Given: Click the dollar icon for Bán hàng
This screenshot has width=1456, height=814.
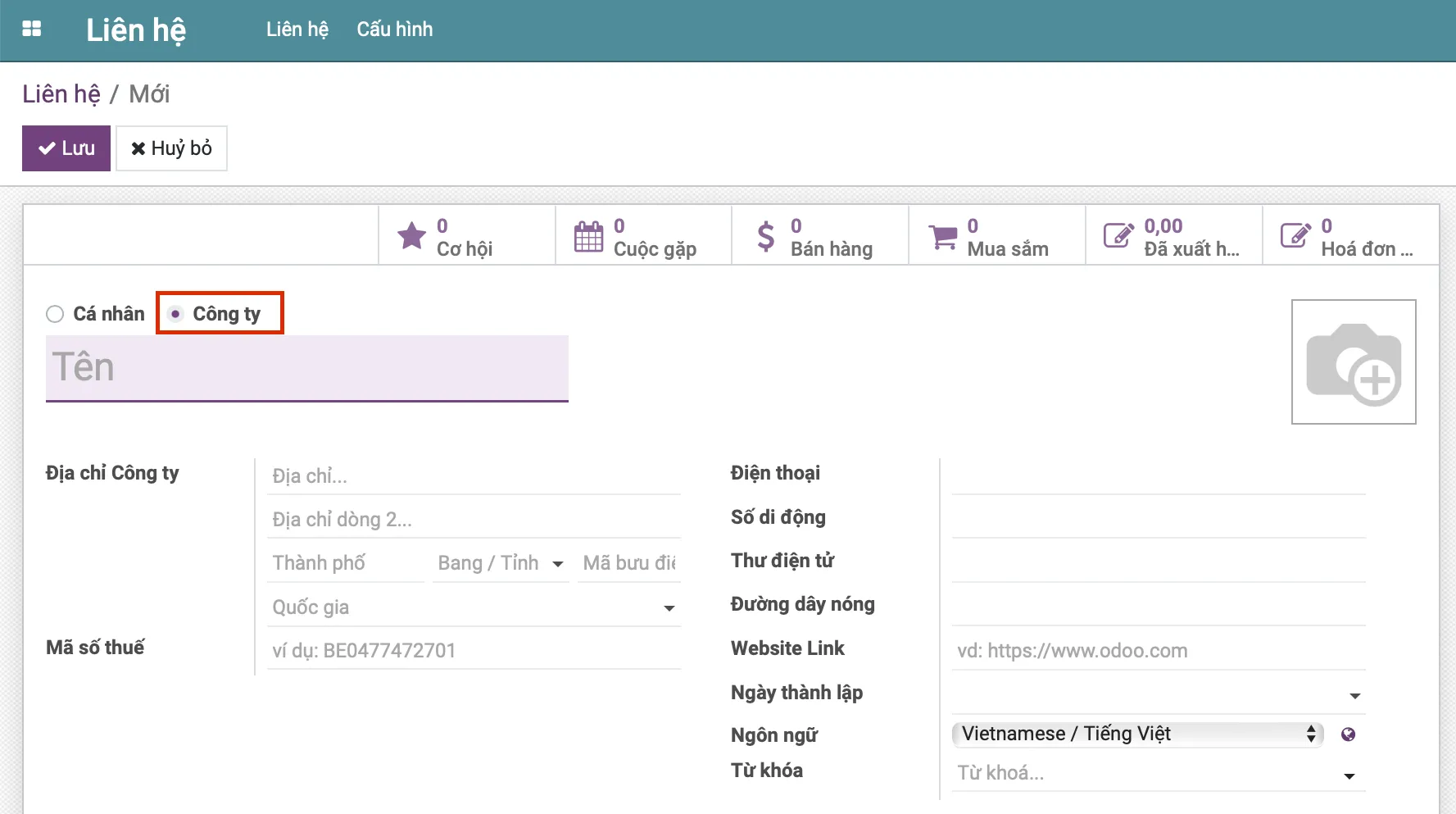Looking at the screenshot, I should [x=766, y=236].
